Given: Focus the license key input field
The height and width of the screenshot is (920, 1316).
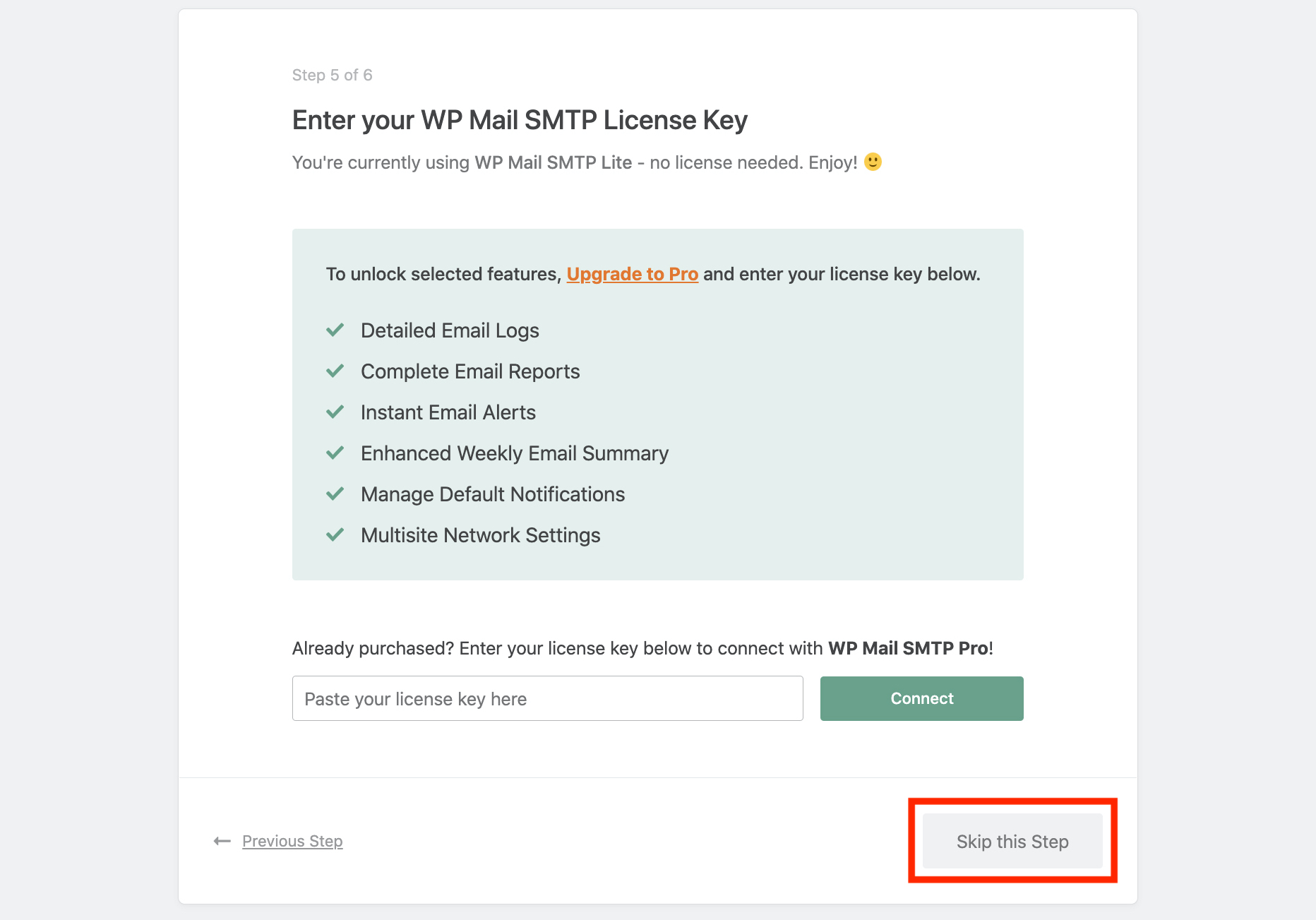Looking at the screenshot, I should (x=547, y=699).
